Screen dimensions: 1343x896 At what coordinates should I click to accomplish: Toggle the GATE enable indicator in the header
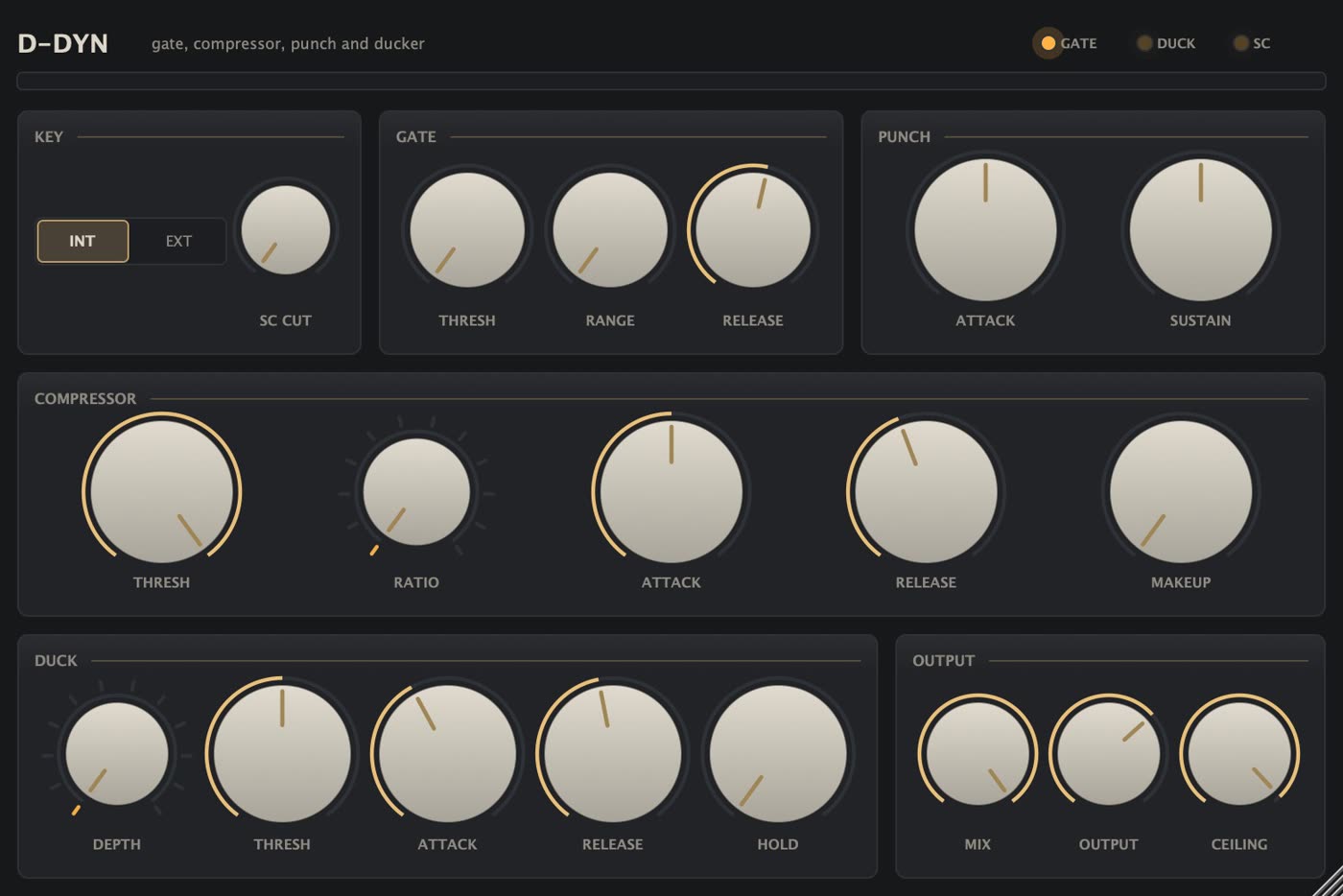coord(1048,43)
